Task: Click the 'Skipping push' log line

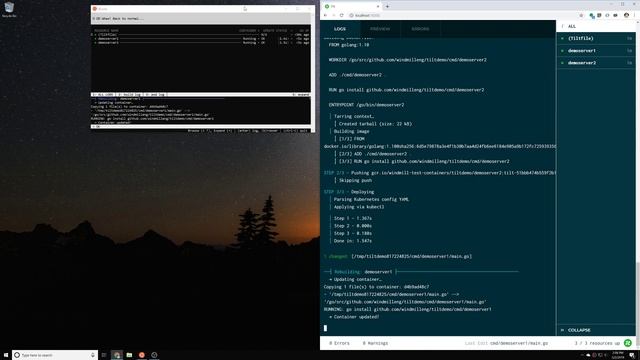Action: pos(355,180)
